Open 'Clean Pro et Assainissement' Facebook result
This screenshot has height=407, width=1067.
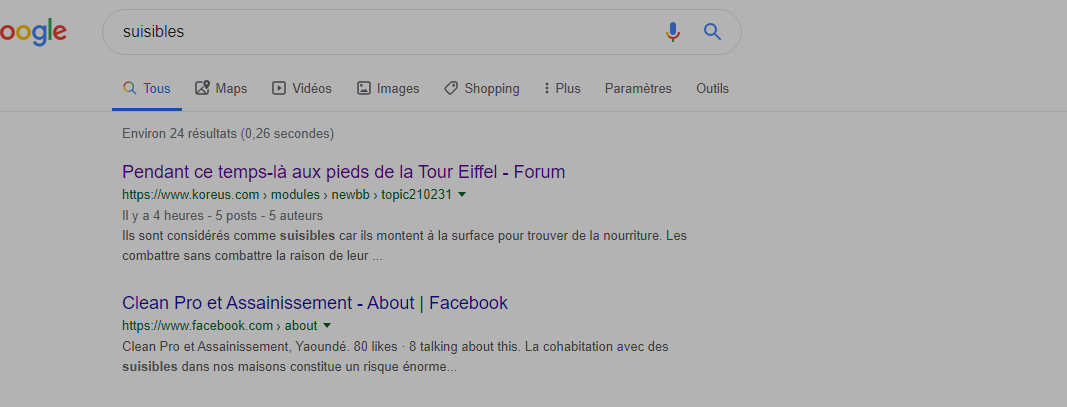pyautogui.click(x=315, y=303)
